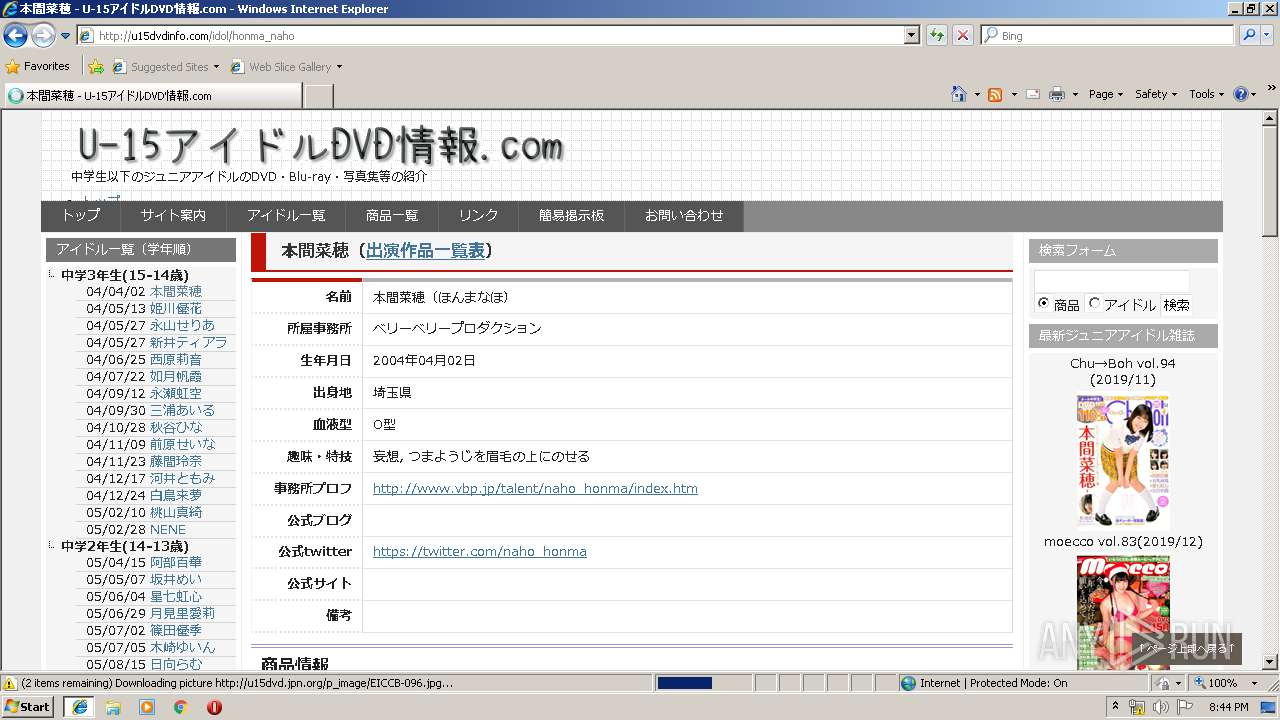Click the browser Forward button

click(x=43, y=36)
